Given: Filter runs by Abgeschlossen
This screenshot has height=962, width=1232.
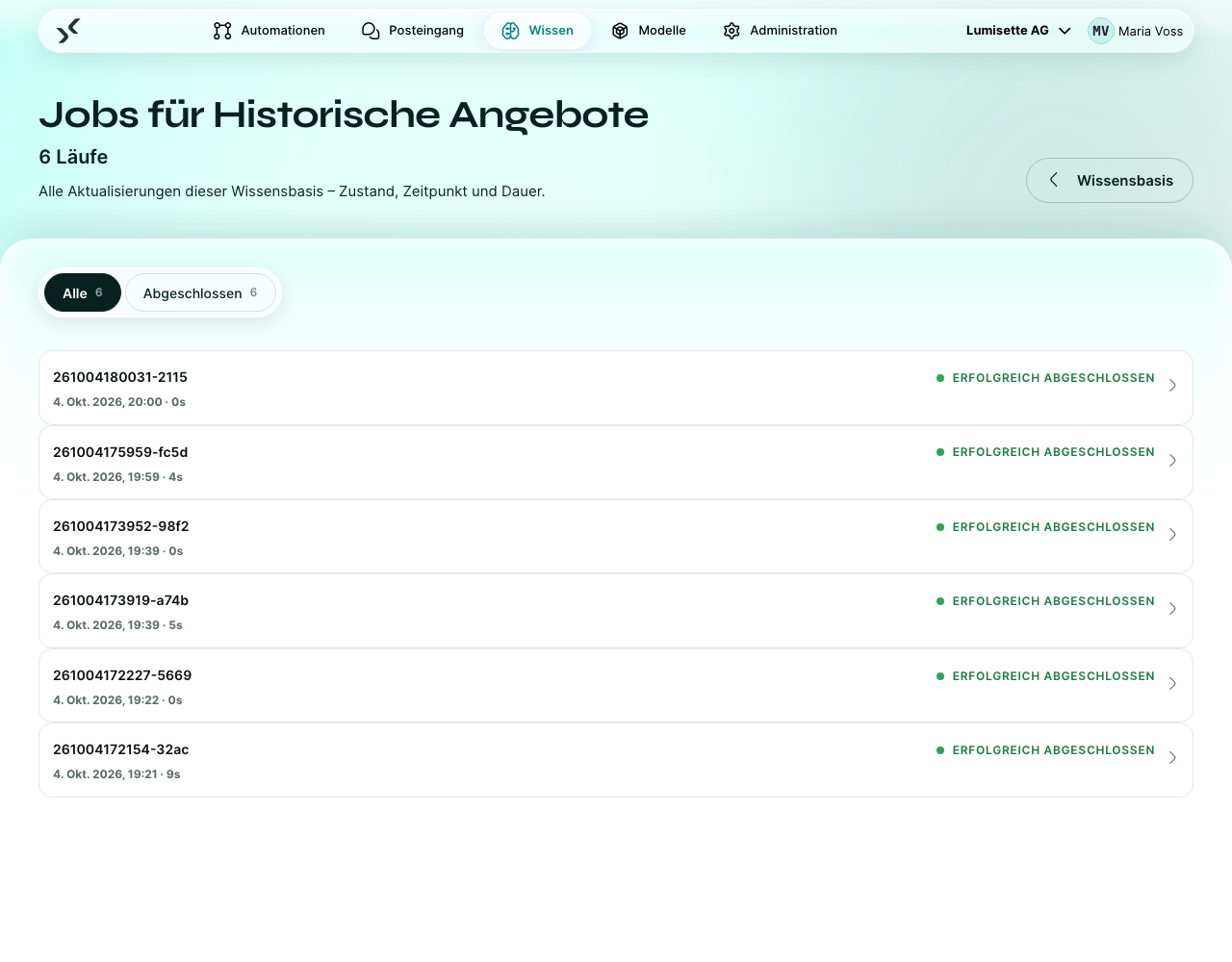Looking at the screenshot, I should 200,292.
